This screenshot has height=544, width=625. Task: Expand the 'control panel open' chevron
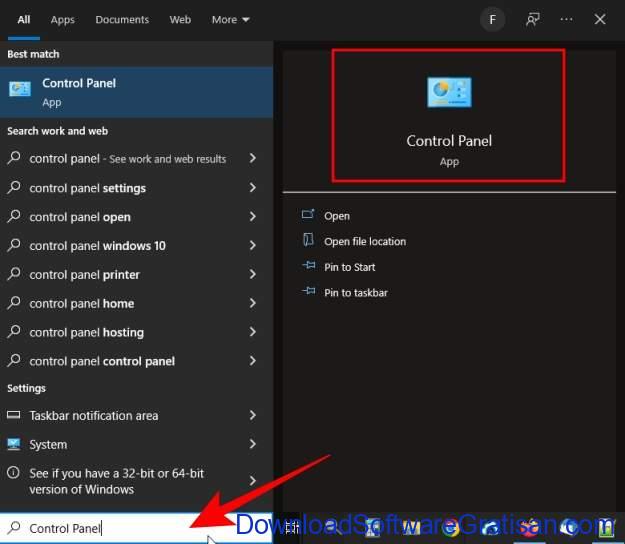point(253,216)
